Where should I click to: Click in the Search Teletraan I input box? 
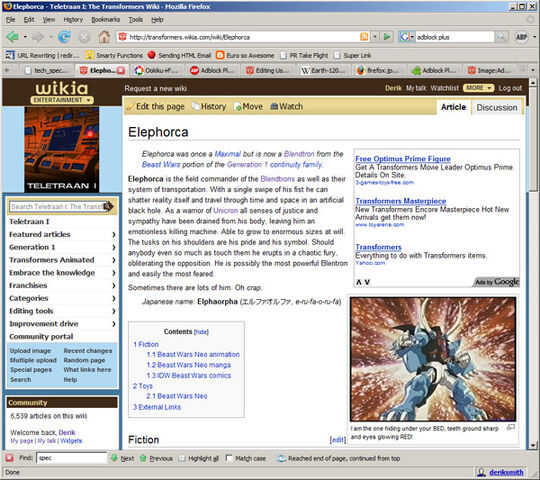tap(57, 207)
